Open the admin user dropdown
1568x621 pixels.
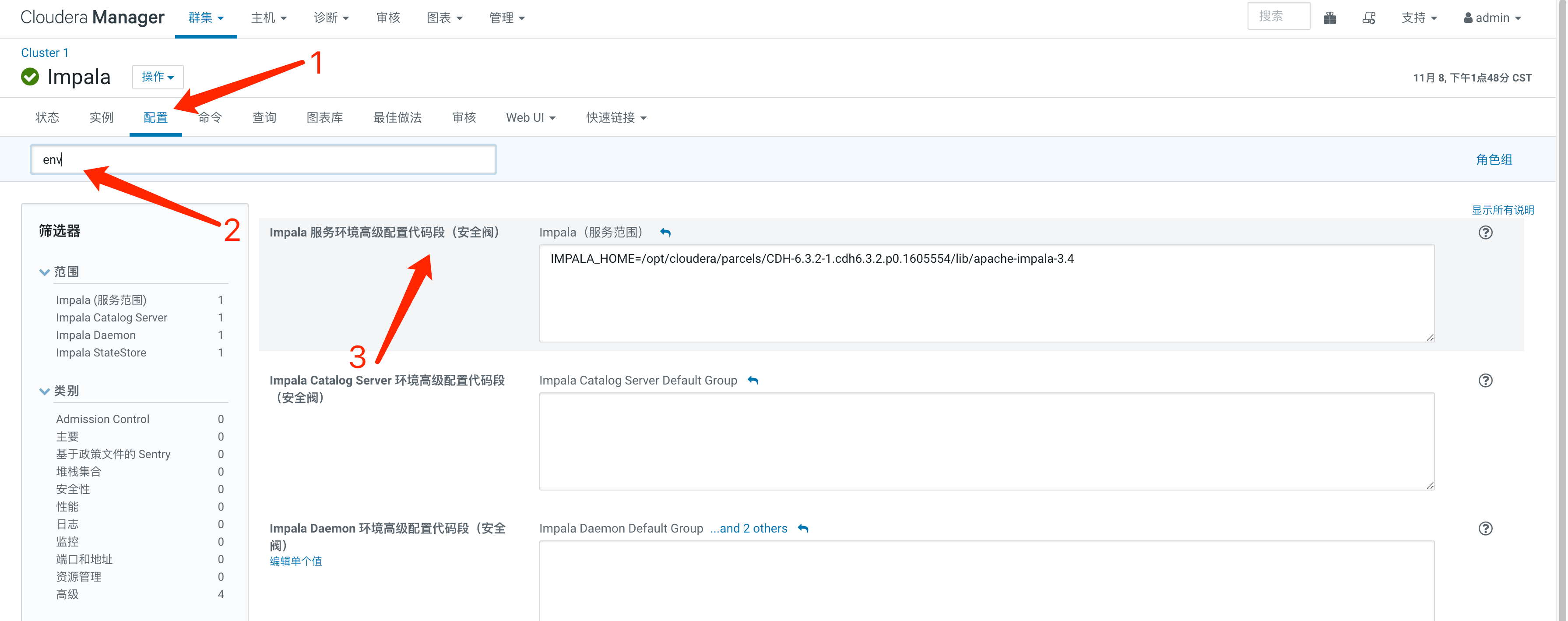(1492, 18)
